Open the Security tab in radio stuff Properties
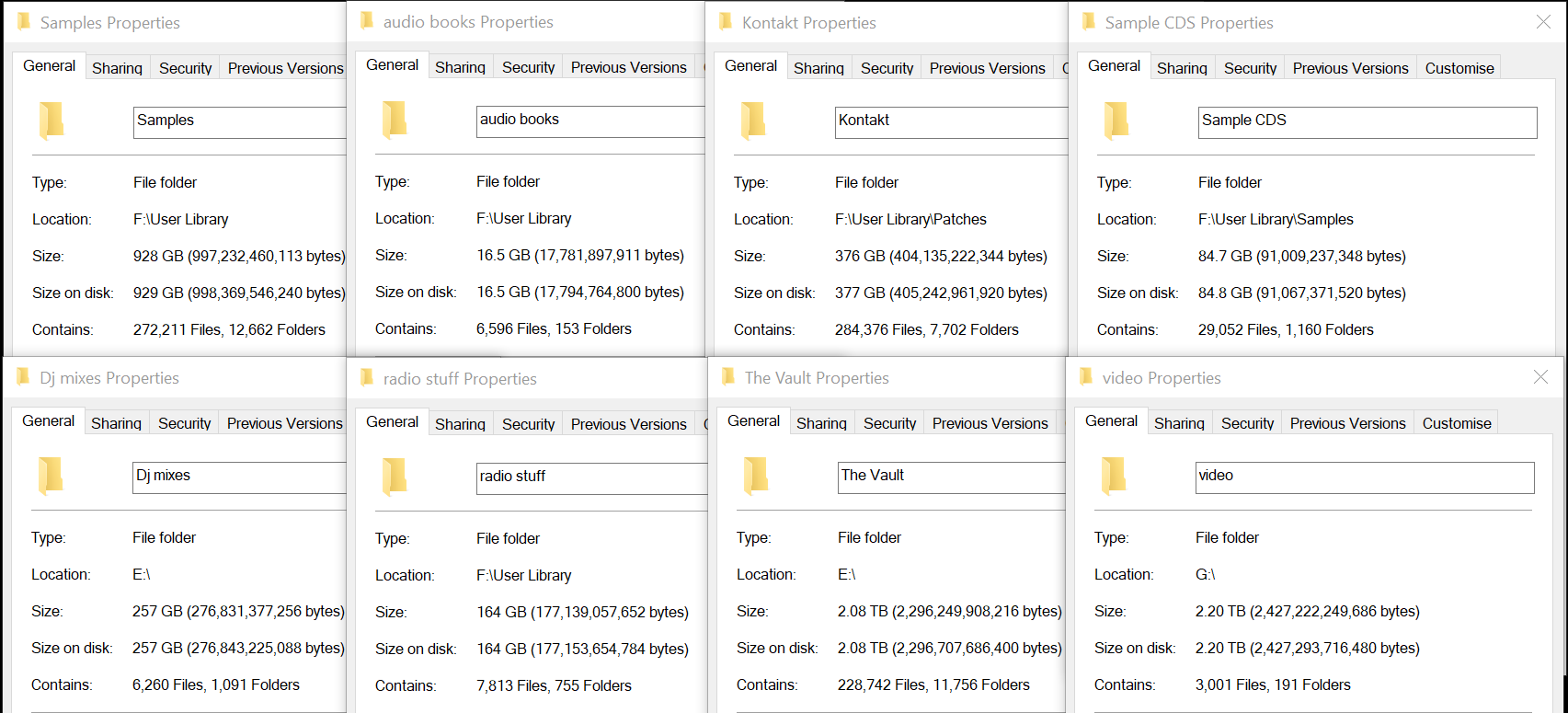Image resolution: width=1568 pixels, height=713 pixels. tap(529, 424)
